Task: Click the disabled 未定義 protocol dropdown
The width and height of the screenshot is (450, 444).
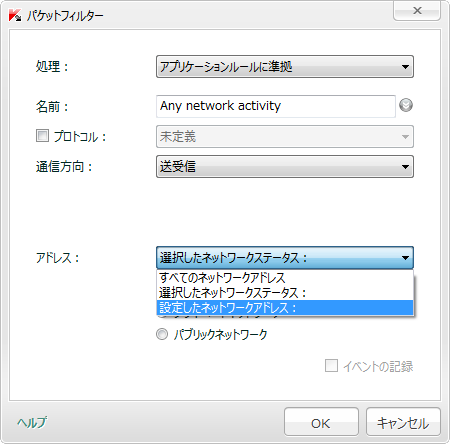Action: [285, 136]
